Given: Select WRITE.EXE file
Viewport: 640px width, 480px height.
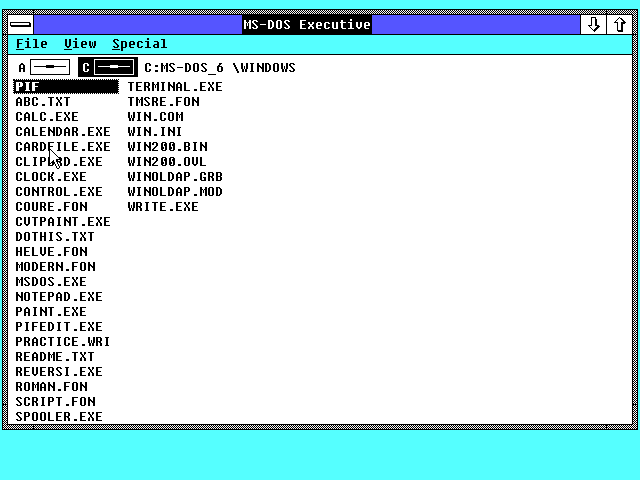Looking at the screenshot, I should tap(163, 207).
